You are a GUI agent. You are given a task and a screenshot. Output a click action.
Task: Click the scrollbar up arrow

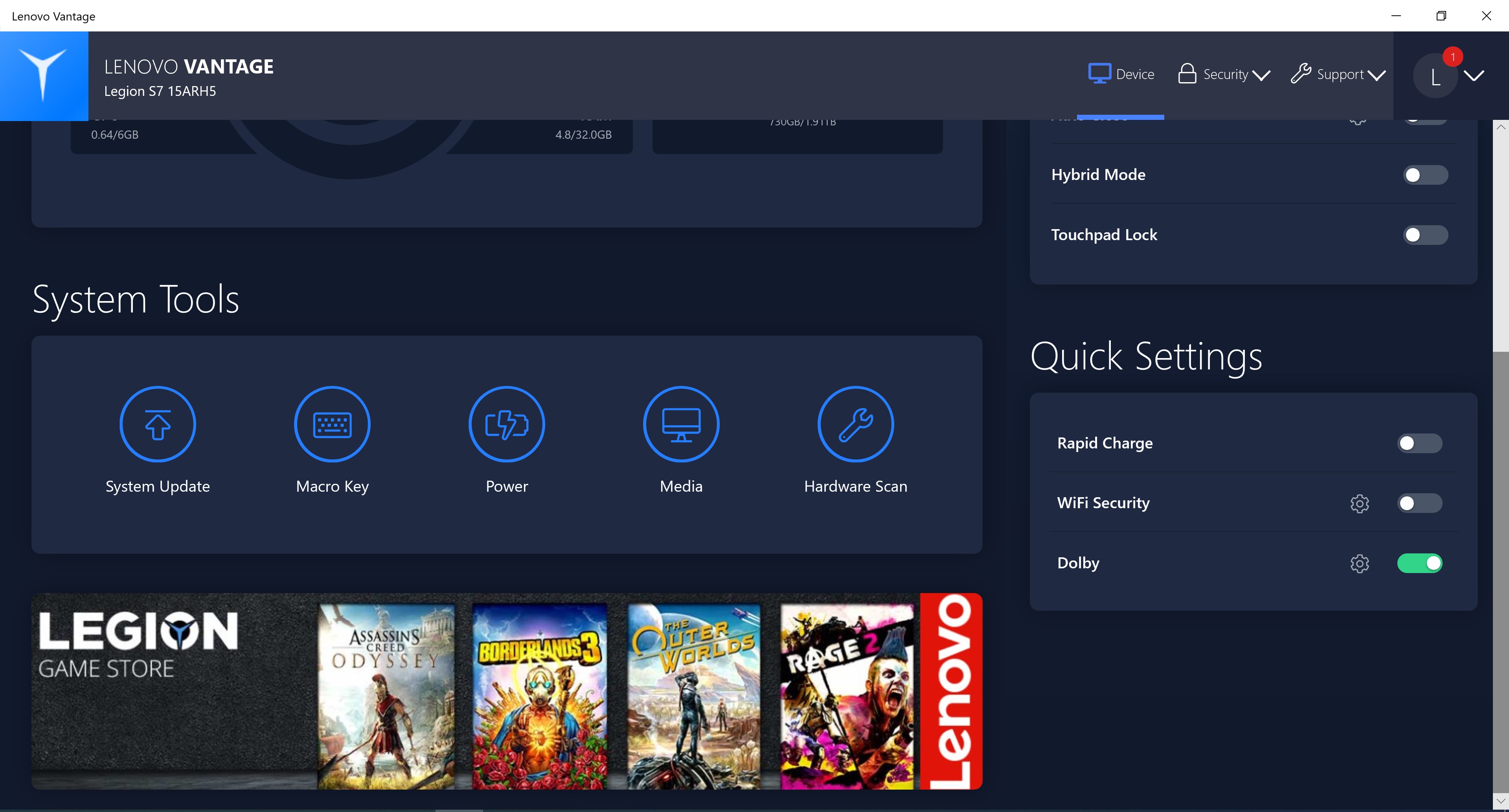pos(1501,127)
